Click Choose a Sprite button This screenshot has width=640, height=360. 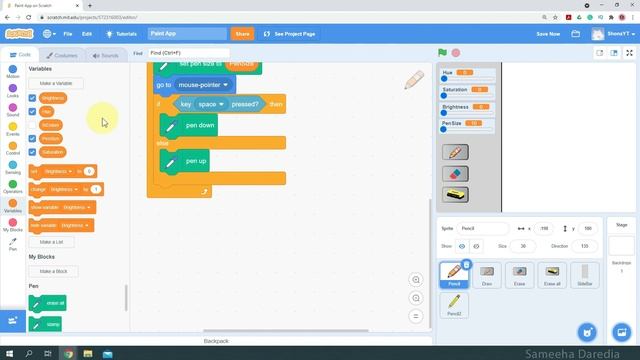tap(587, 332)
